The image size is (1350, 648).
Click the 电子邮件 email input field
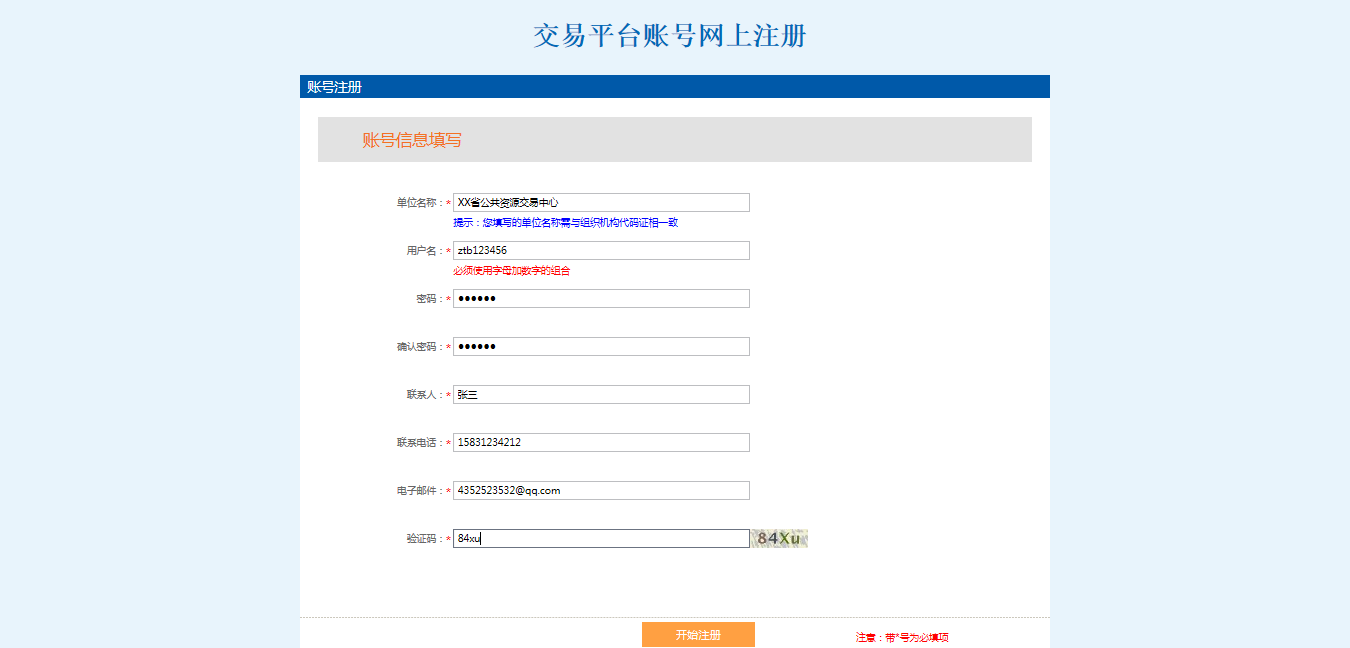[600, 490]
